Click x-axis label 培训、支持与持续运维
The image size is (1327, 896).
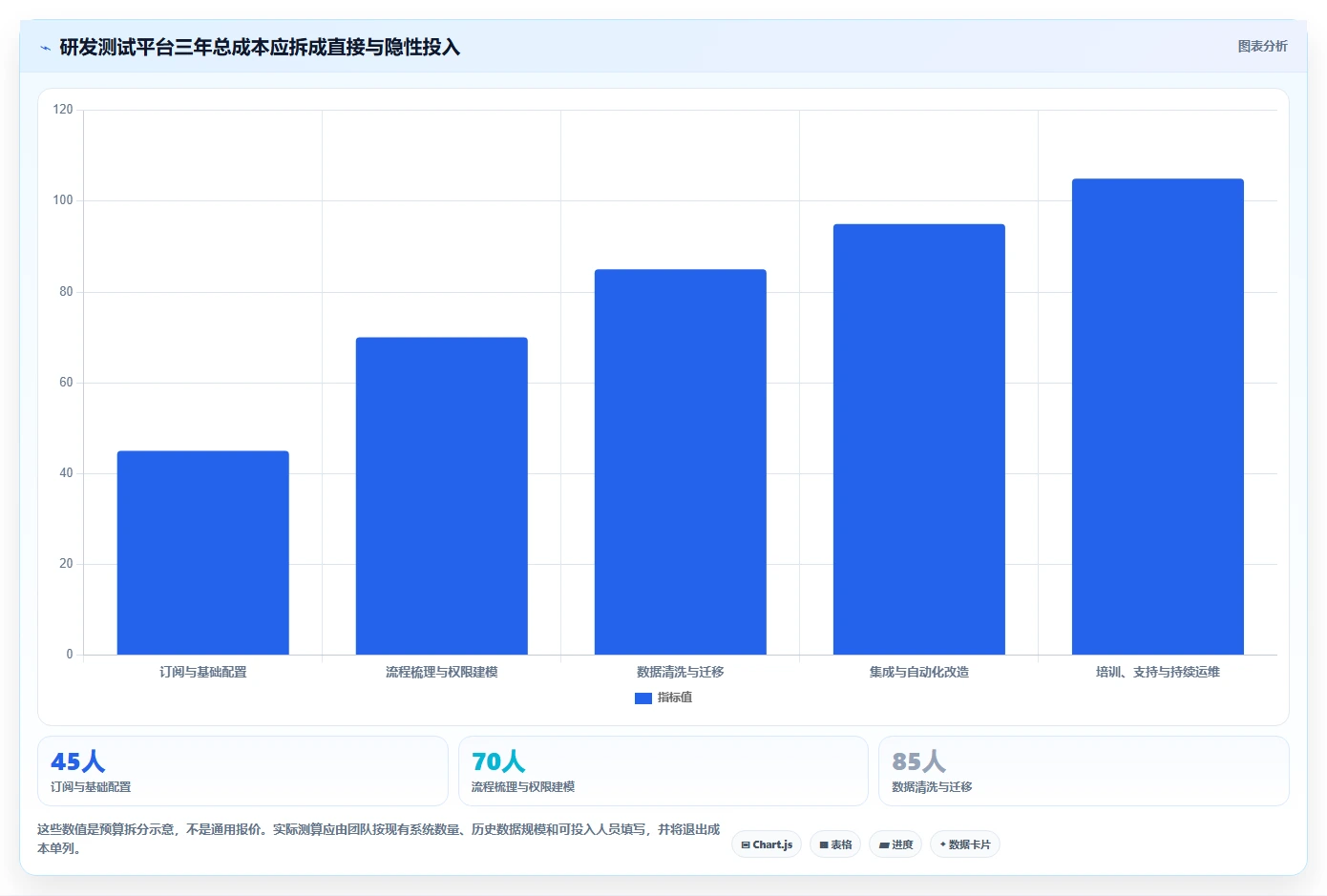[x=1158, y=673]
